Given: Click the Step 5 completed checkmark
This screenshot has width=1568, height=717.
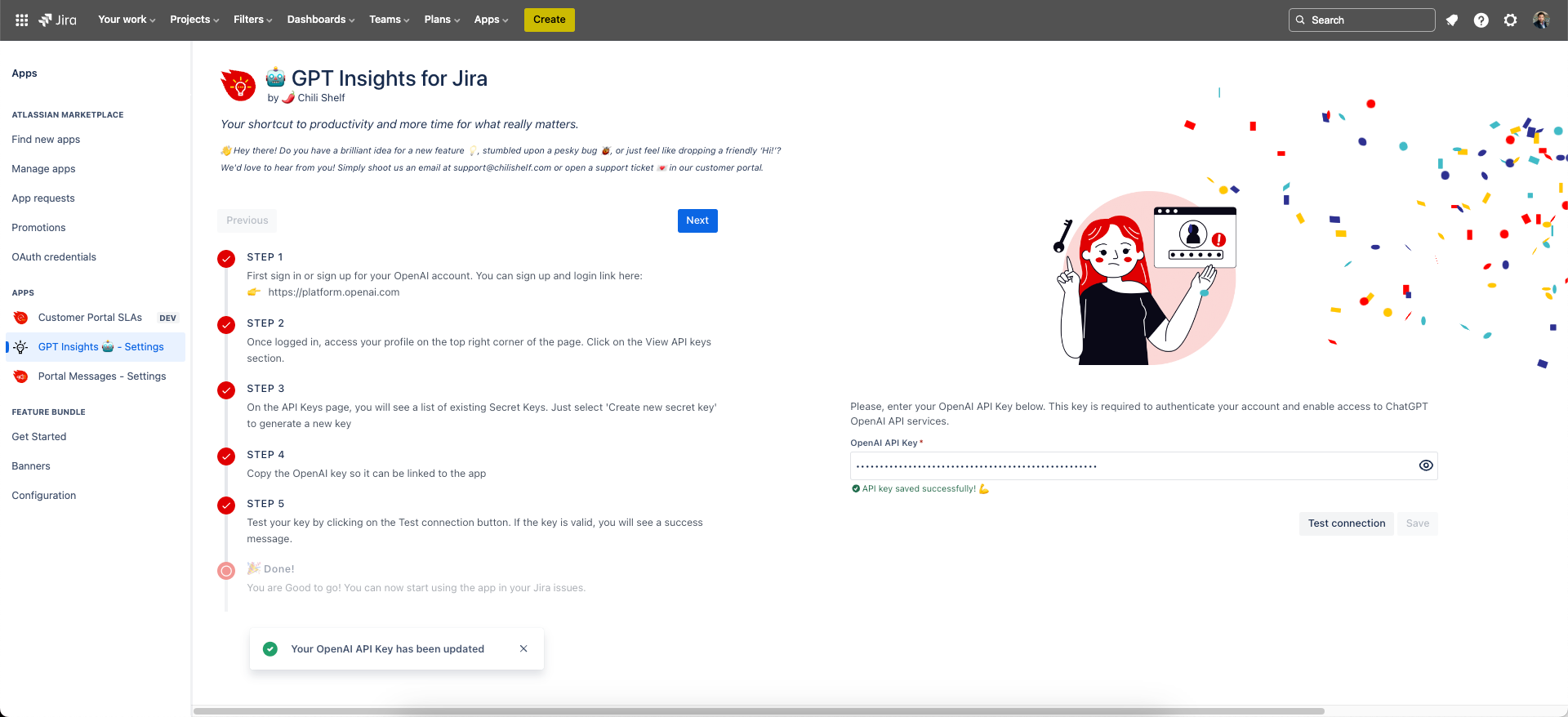Looking at the screenshot, I should (226, 505).
